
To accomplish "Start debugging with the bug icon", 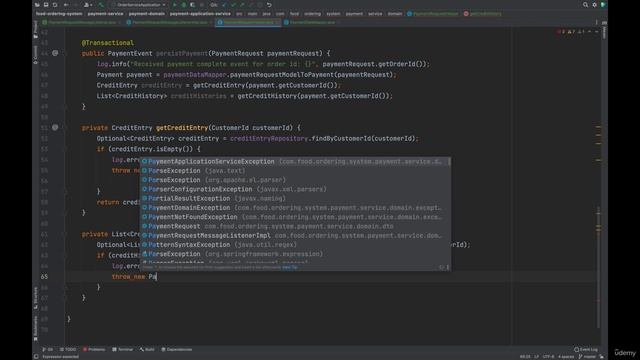I will click(184, 5).
